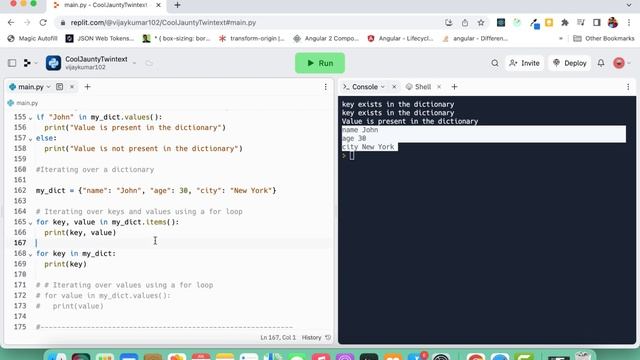Close the Shell tab
Screen dimensions: 640x360
tap(439, 87)
